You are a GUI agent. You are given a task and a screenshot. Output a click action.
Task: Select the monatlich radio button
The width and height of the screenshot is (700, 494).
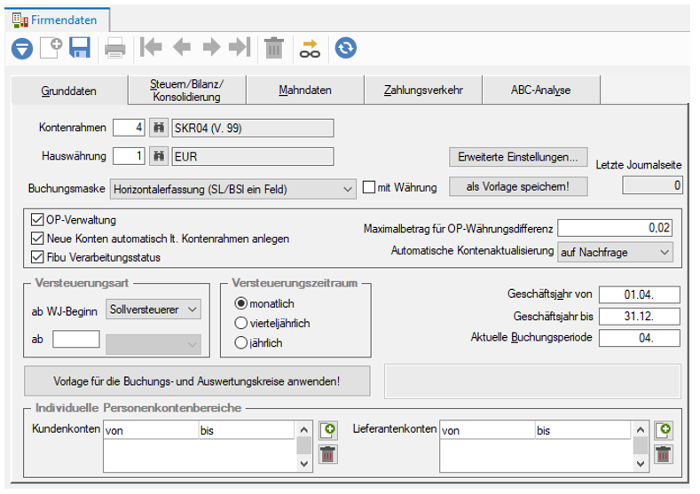(241, 303)
